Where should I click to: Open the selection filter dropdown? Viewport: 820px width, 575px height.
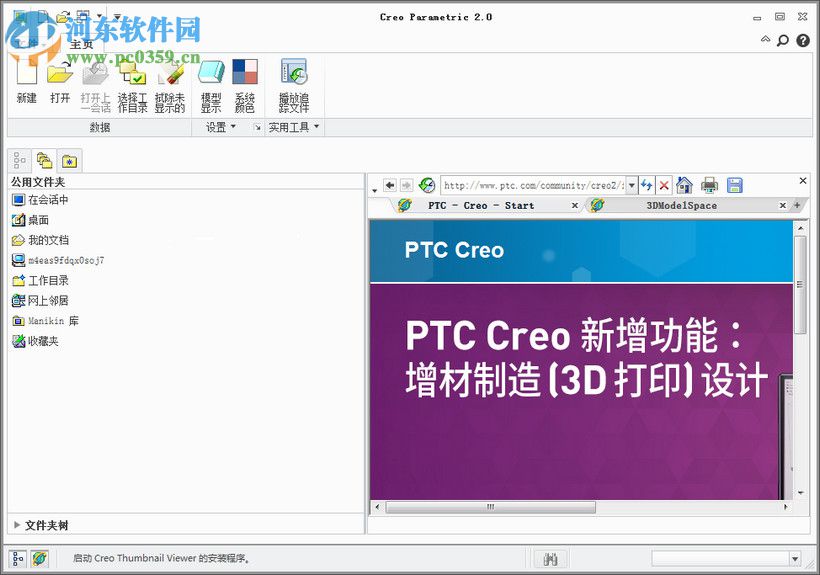pyautogui.click(x=795, y=559)
